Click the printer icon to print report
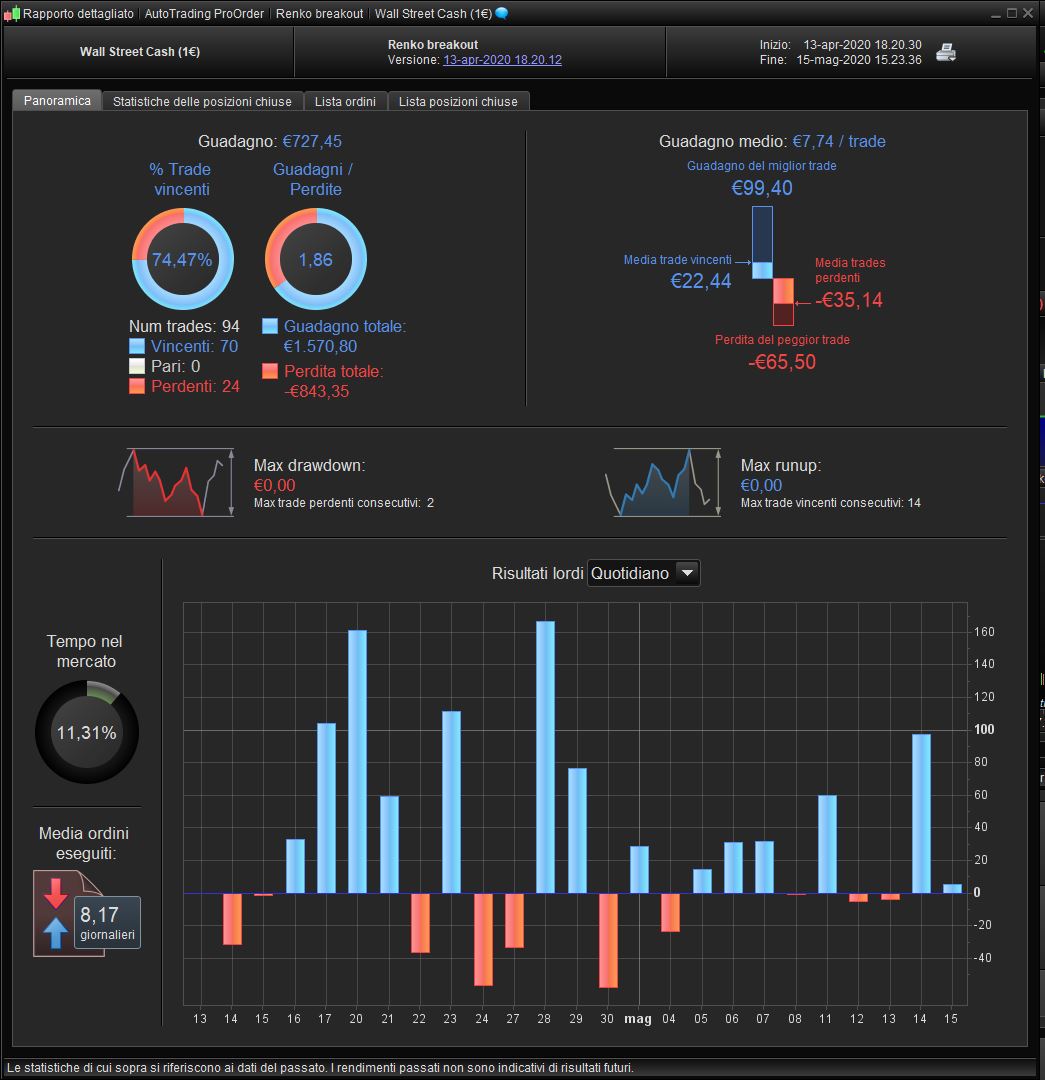Image resolution: width=1045 pixels, height=1080 pixels. pyautogui.click(x=946, y=52)
